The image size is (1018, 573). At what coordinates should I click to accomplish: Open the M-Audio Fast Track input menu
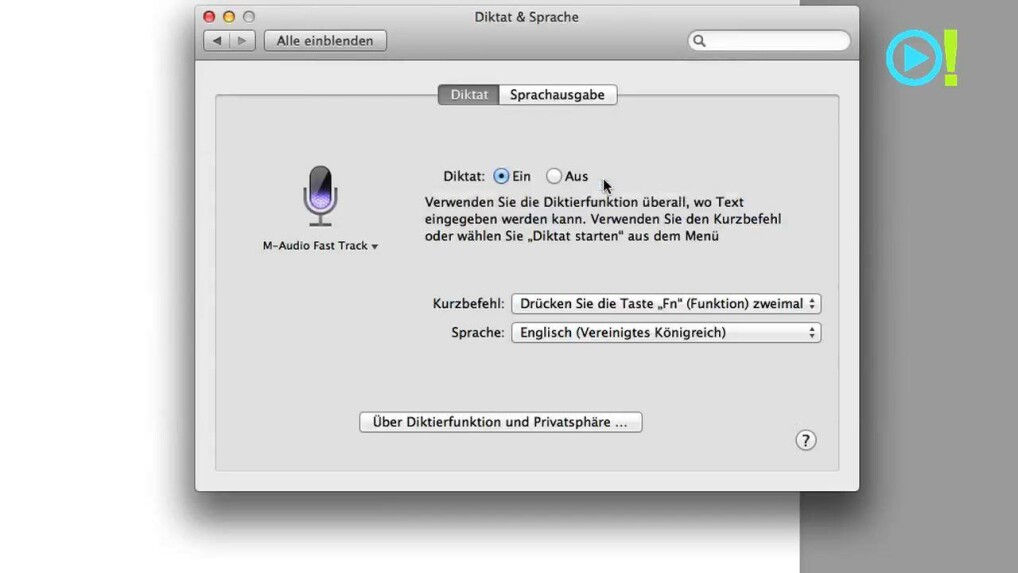click(320, 246)
